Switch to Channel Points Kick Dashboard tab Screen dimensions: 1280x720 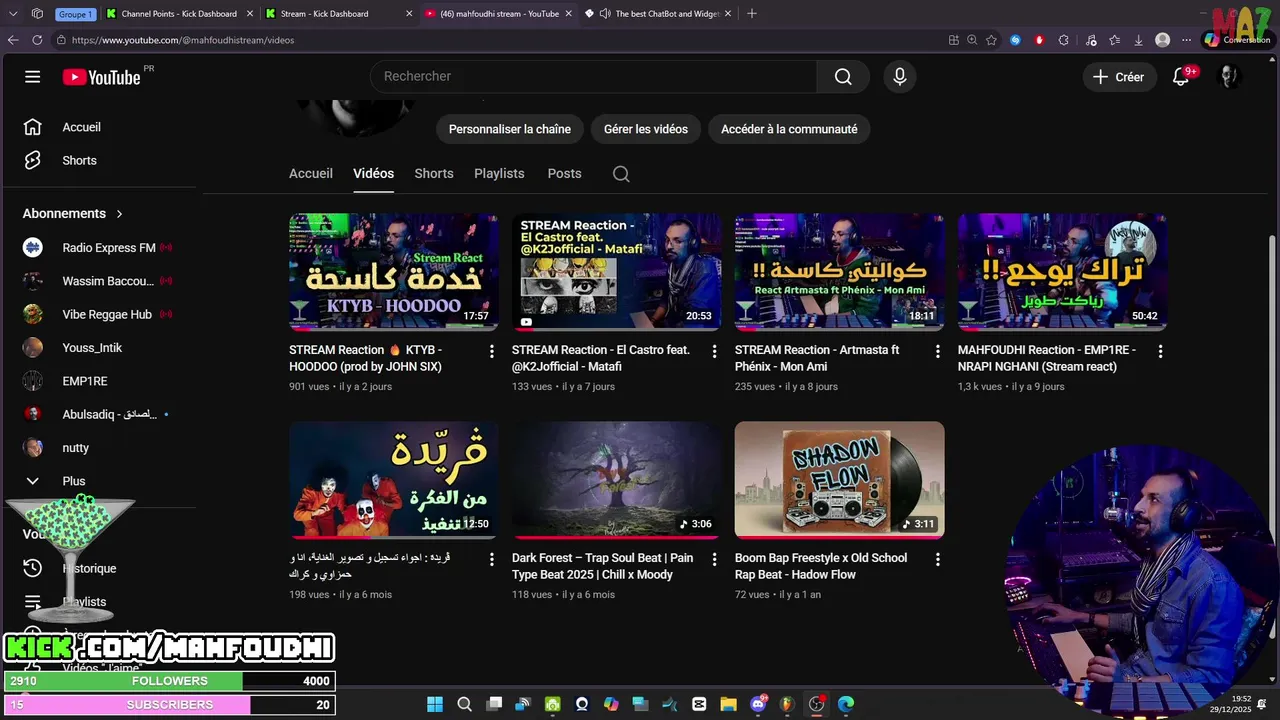pyautogui.click(x=179, y=14)
